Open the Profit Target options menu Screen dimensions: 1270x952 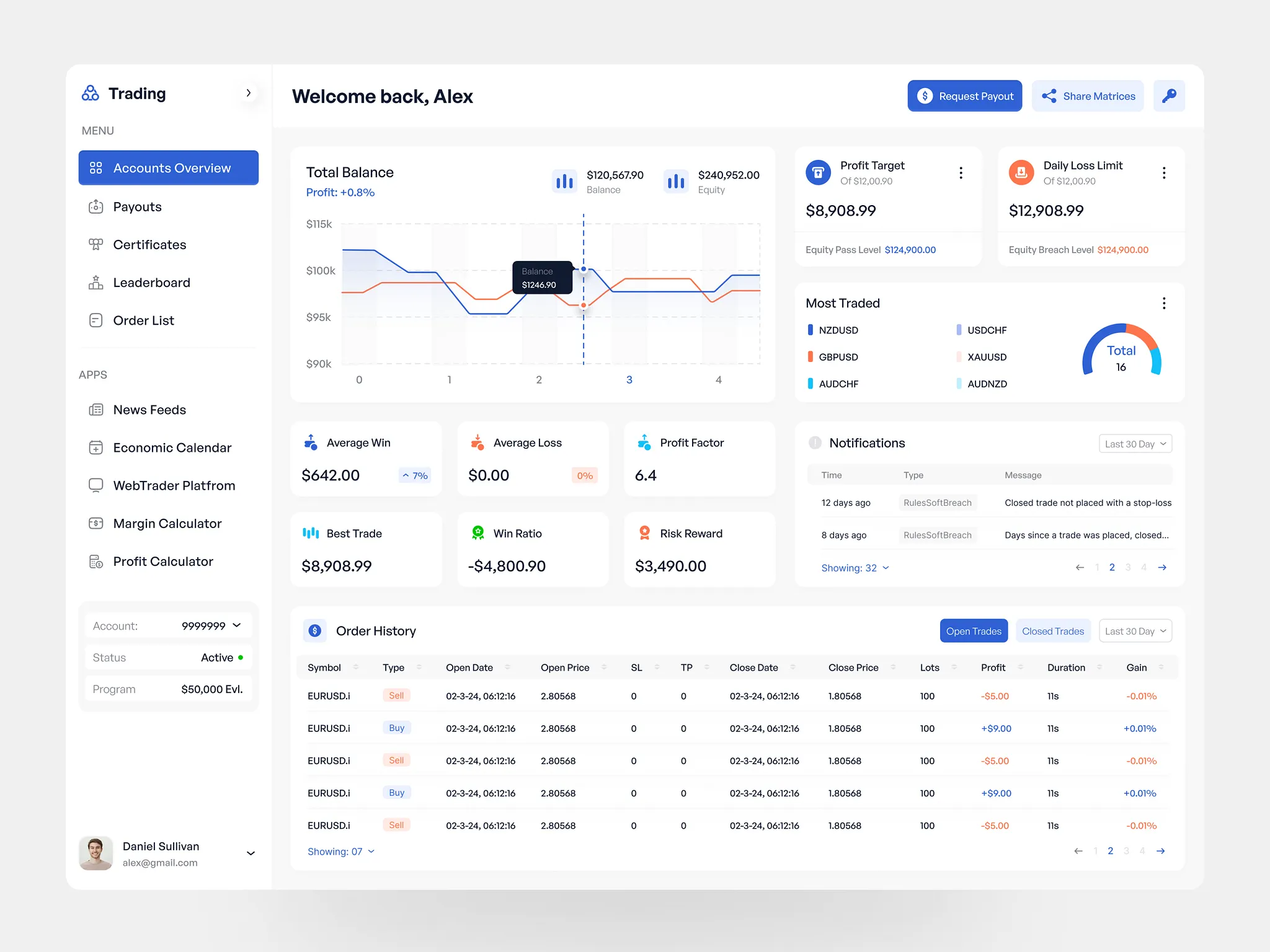pos(961,173)
